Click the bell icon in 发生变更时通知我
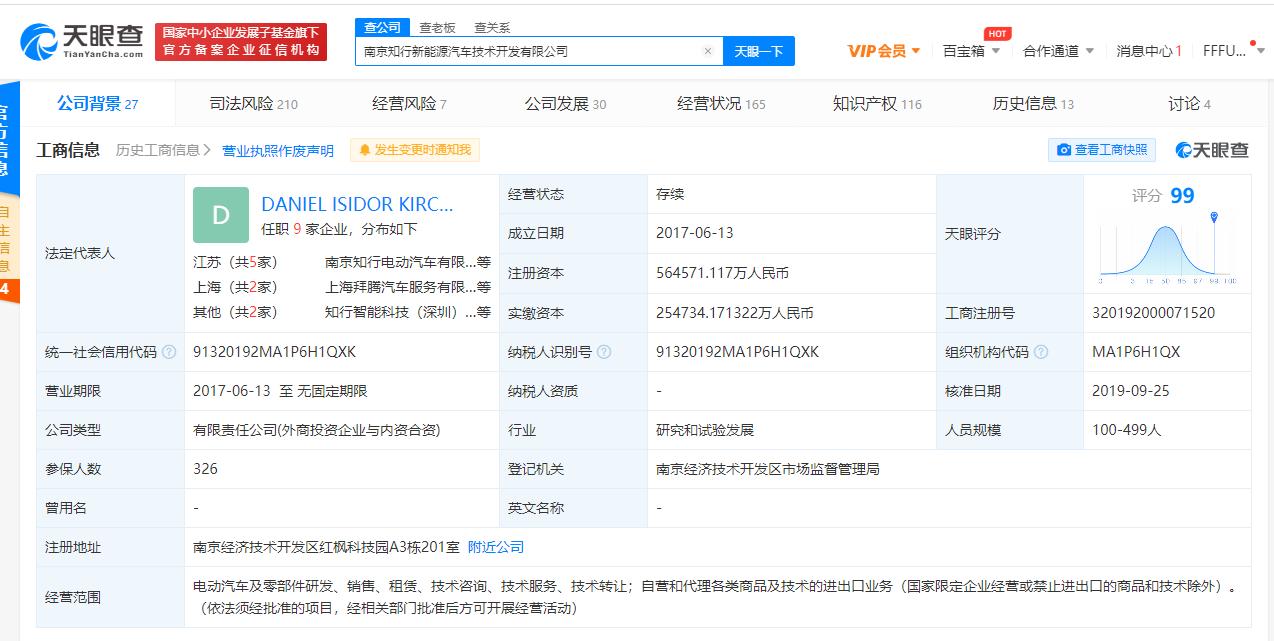 coord(365,150)
